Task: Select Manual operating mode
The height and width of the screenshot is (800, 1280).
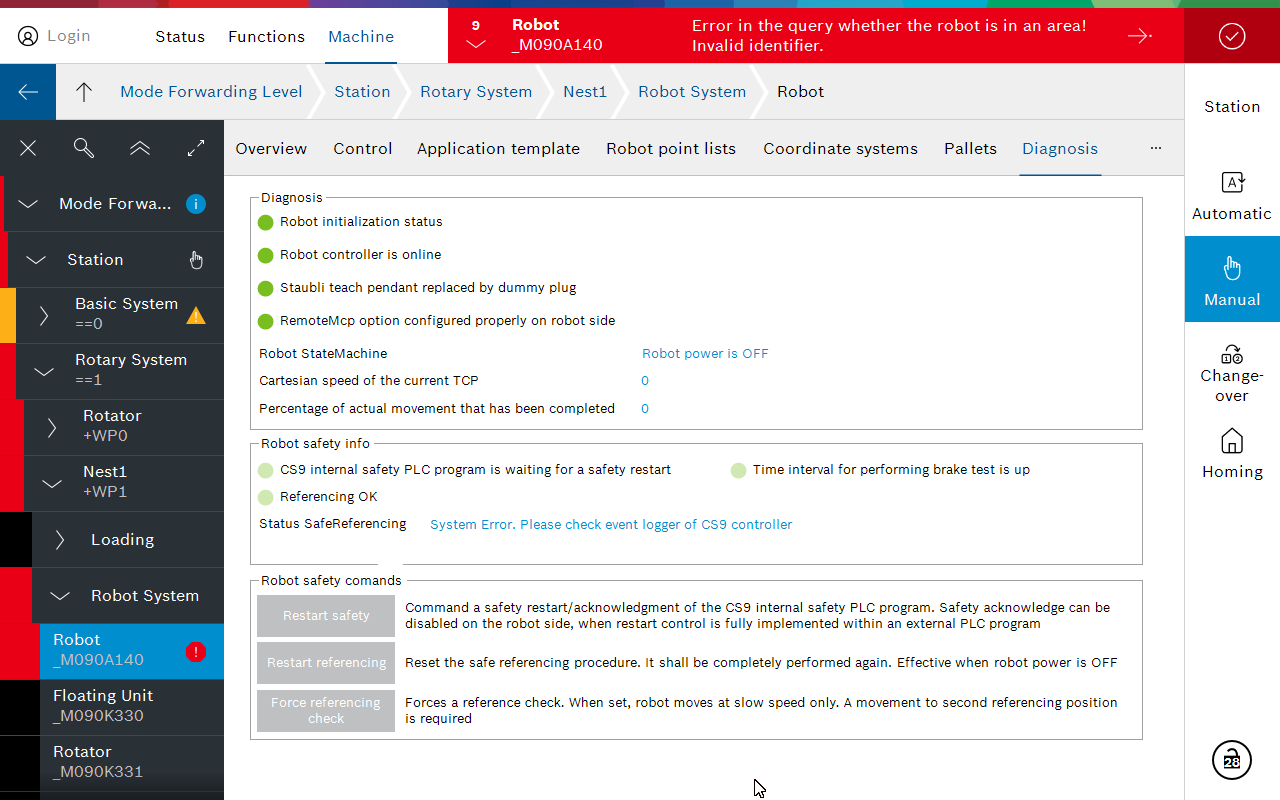Action: point(1232,280)
